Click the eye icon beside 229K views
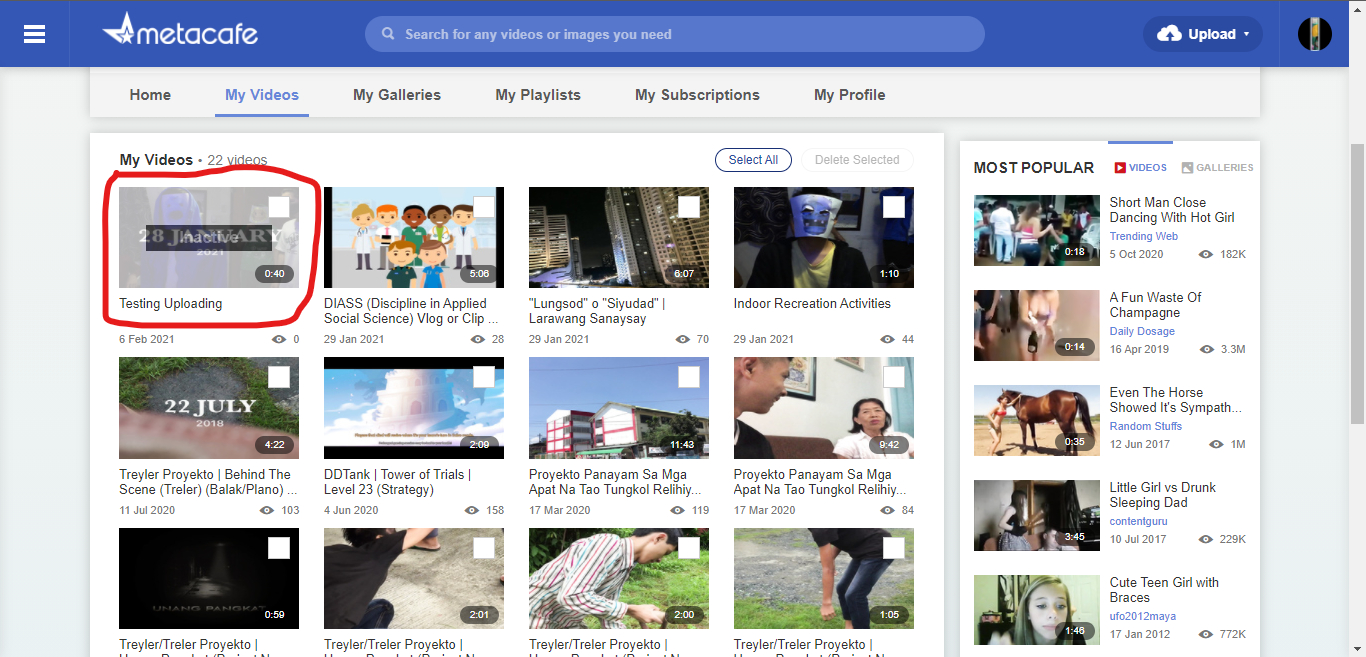The height and width of the screenshot is (657, 1366). 1206,539
